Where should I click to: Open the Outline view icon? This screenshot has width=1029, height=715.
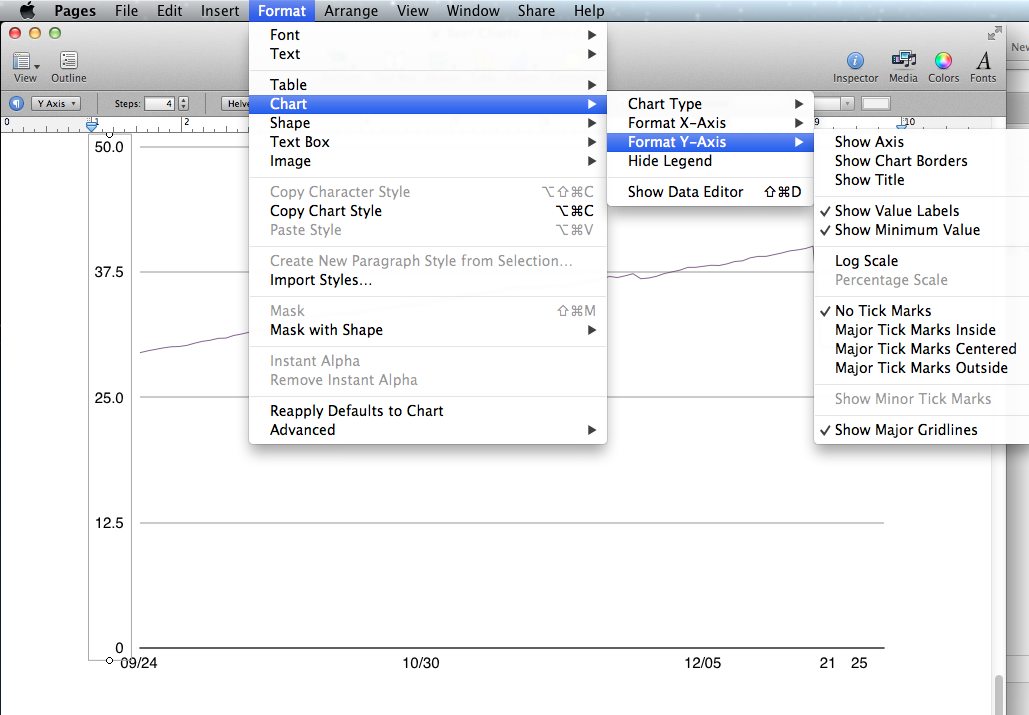[68, 67]
